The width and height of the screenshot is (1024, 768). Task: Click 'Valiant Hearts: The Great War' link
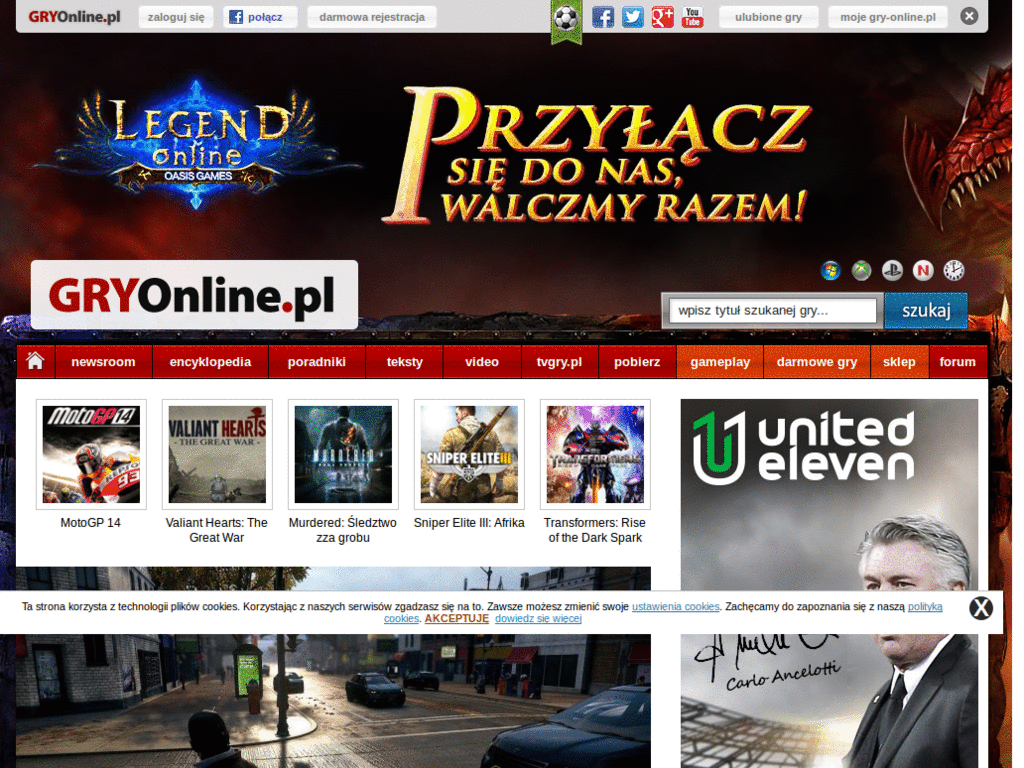[x=217, y=530]
